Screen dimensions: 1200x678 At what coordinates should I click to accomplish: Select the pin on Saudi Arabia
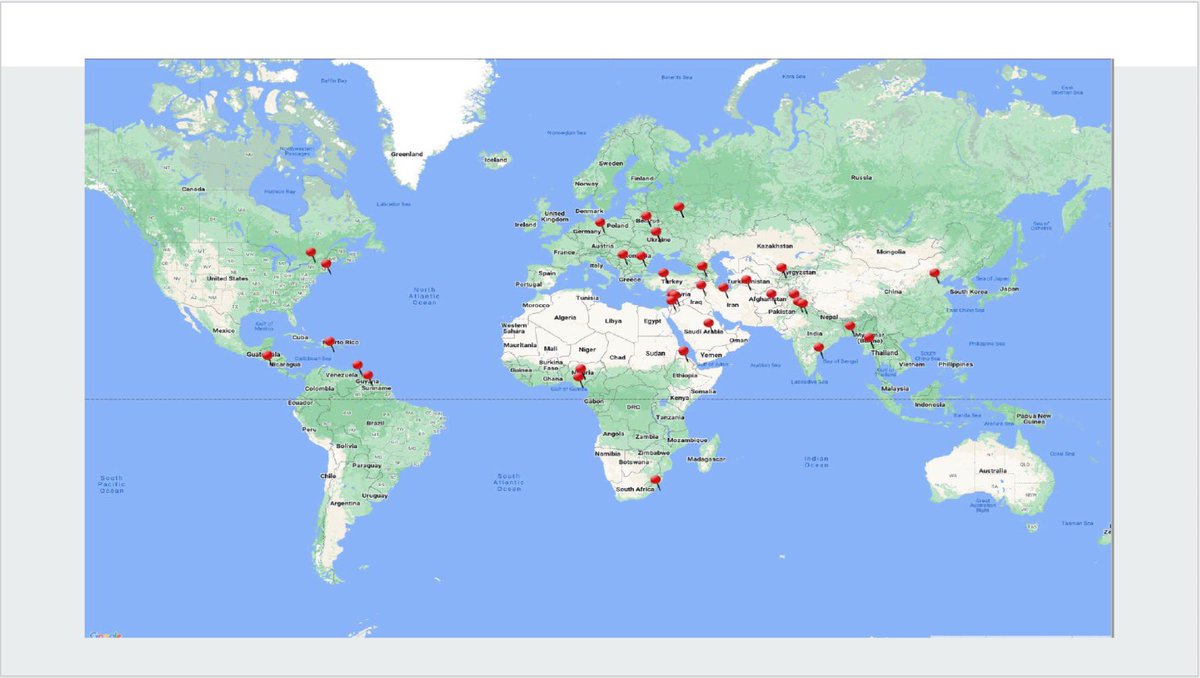708,325
